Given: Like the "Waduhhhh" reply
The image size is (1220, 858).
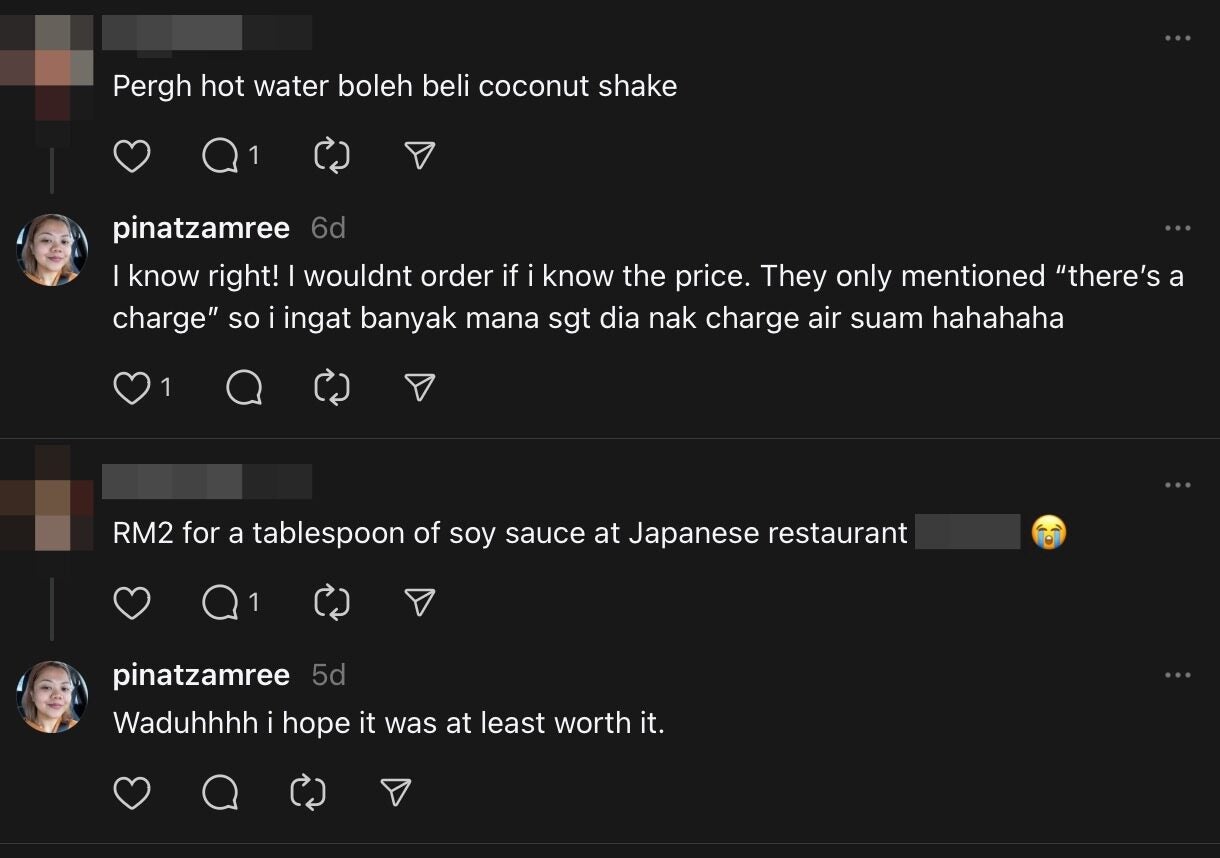Looking at the screenshot, I should [x=132, y=793].
